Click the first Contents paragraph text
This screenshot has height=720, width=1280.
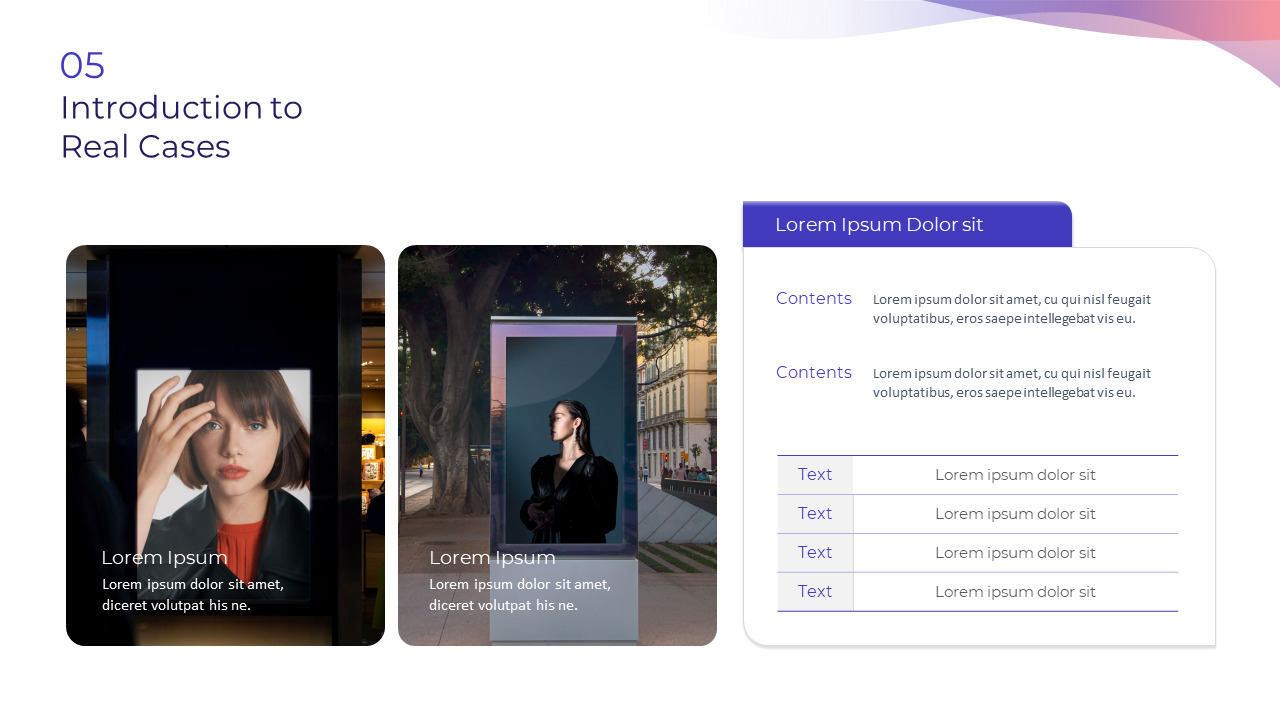1011,309
